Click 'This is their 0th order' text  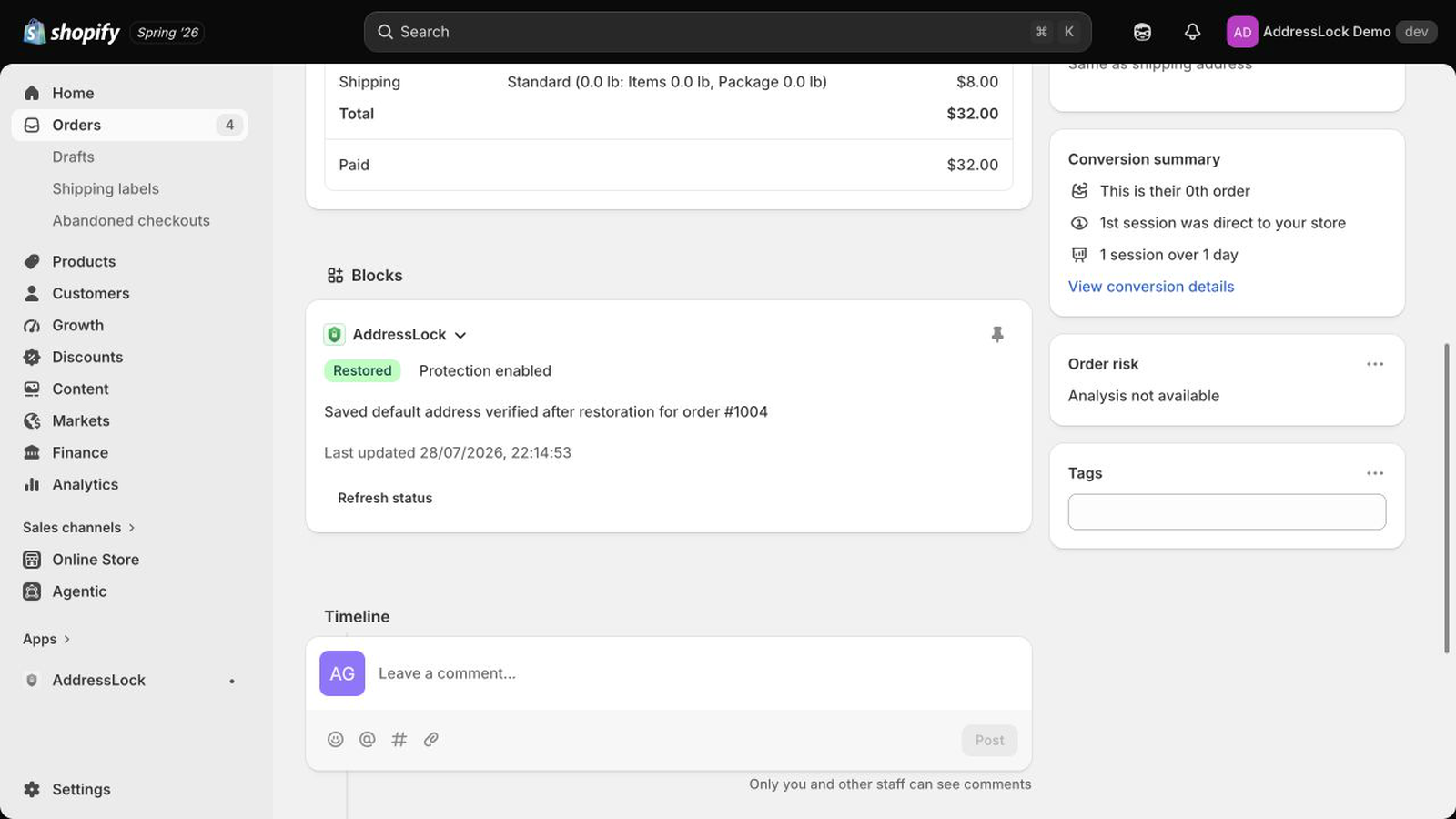pos(1175,191)
